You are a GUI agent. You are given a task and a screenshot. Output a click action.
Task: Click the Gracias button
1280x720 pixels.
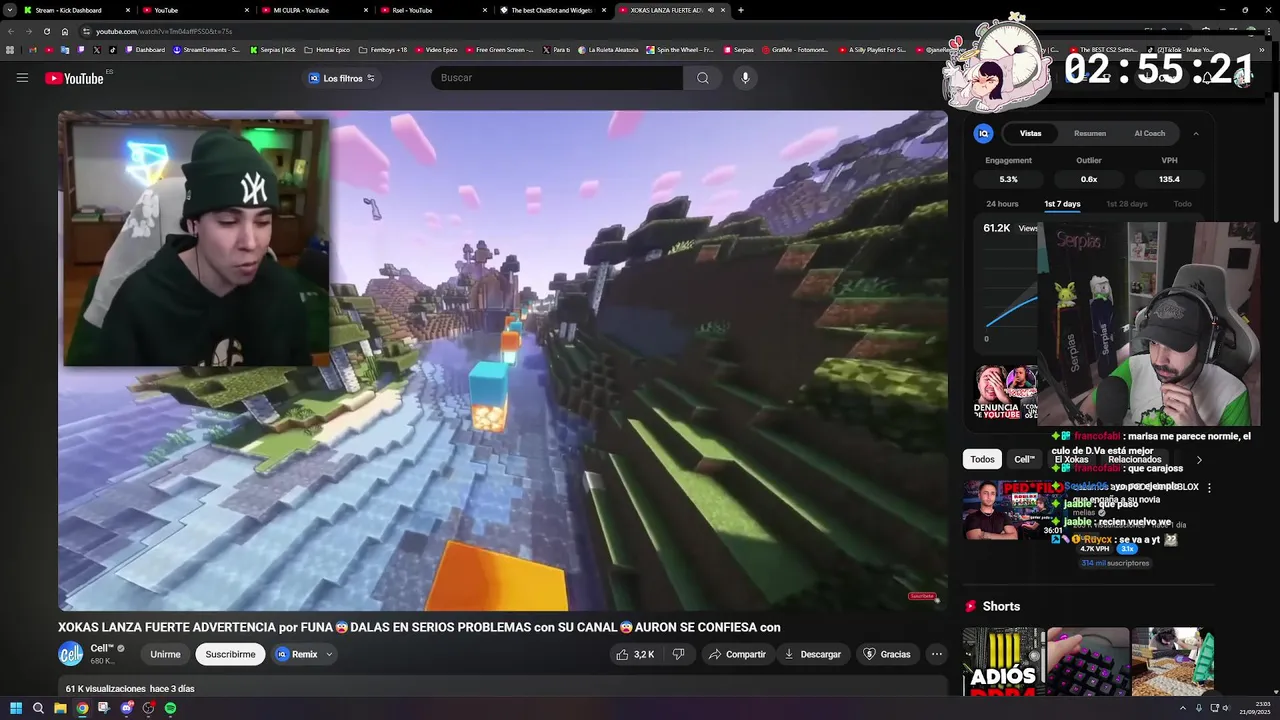tap(886, 654)
